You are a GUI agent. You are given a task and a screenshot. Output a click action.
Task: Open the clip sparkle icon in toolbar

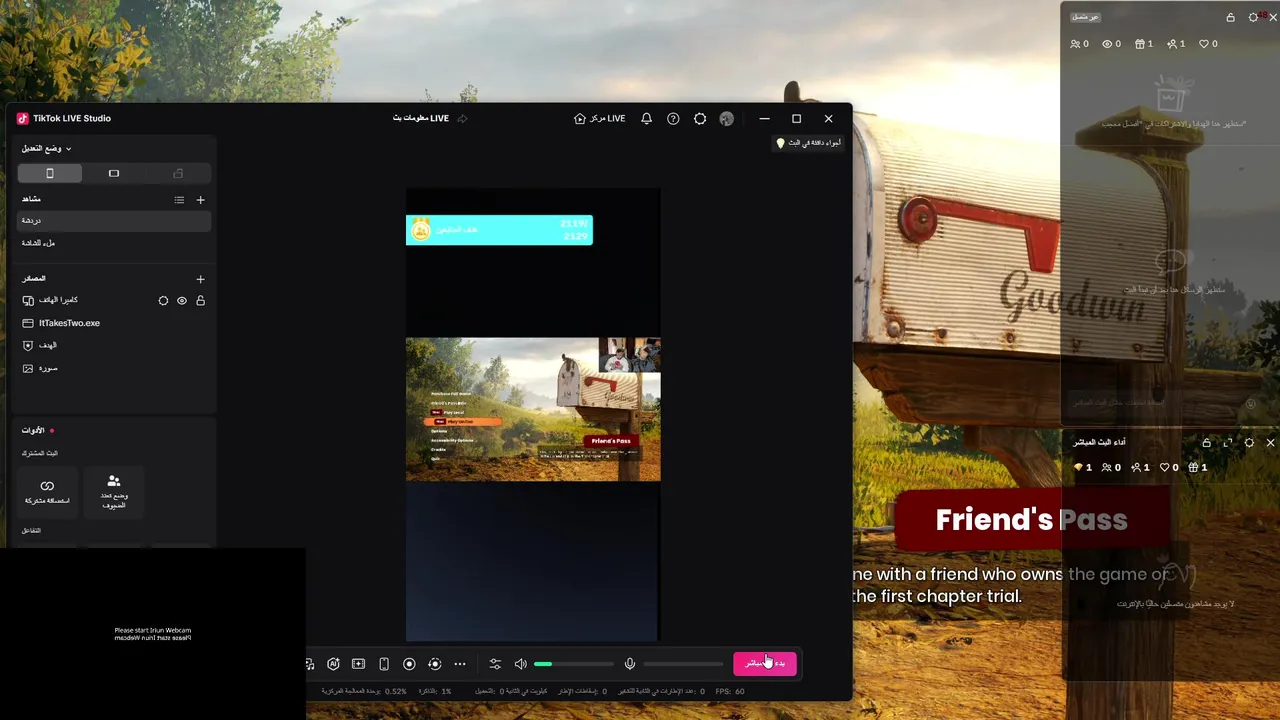coord(358,664)
